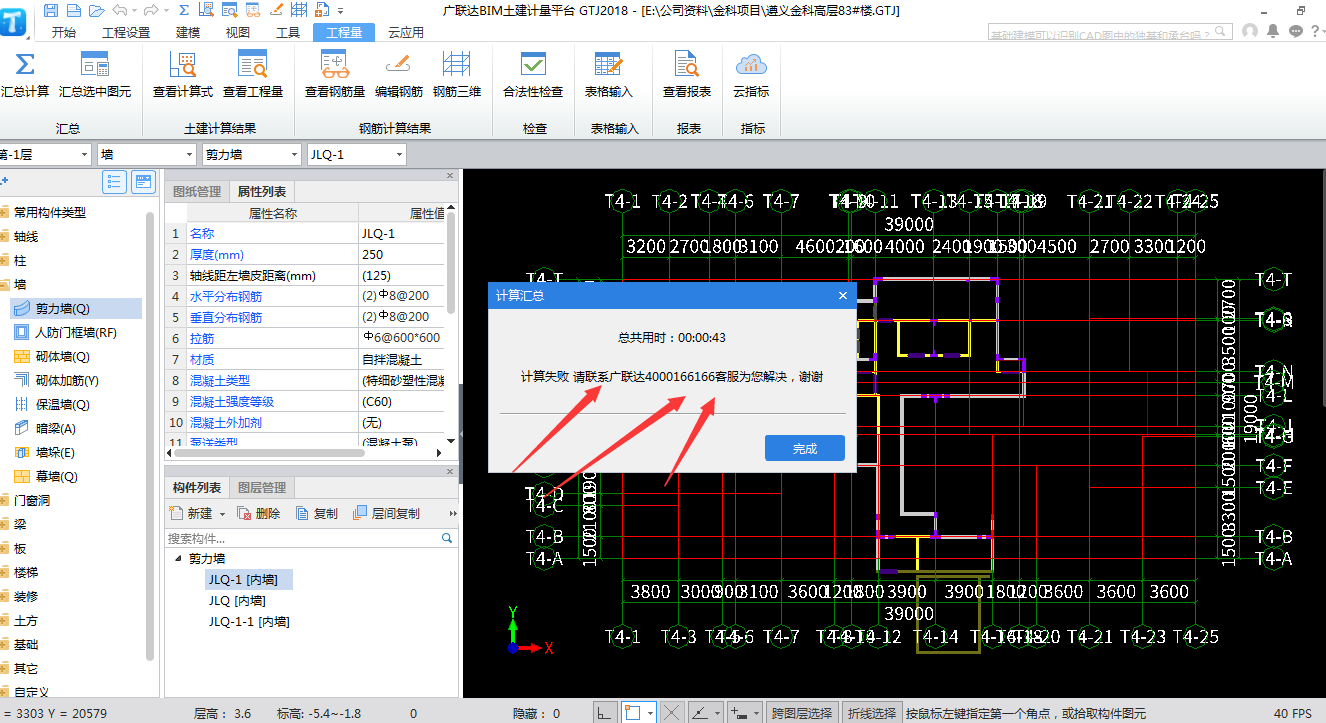Toggle the cross snap icon in status bar
Viewport: 1326px width, 723px height.
pyautogui.click(x=672, y=713)
